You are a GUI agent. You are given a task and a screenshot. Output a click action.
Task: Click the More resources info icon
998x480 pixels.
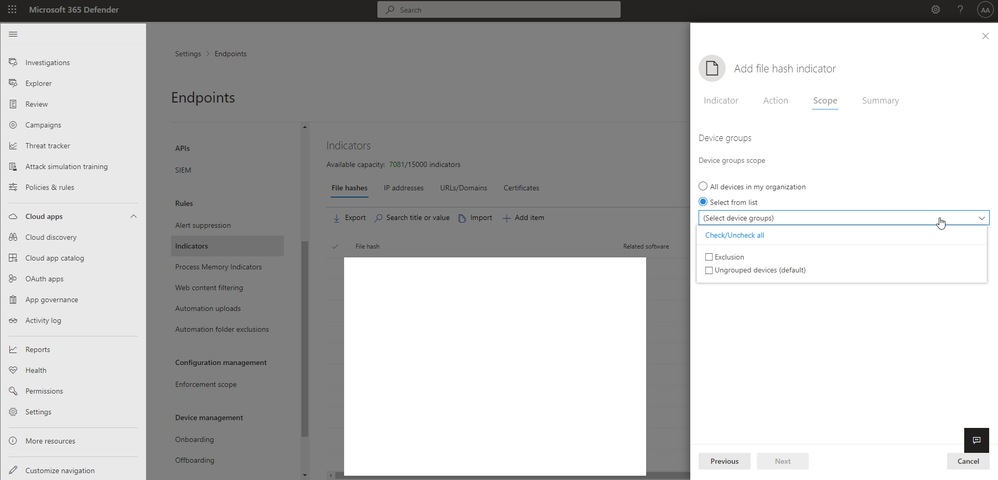pyautogui.click(x=13, y=441)
